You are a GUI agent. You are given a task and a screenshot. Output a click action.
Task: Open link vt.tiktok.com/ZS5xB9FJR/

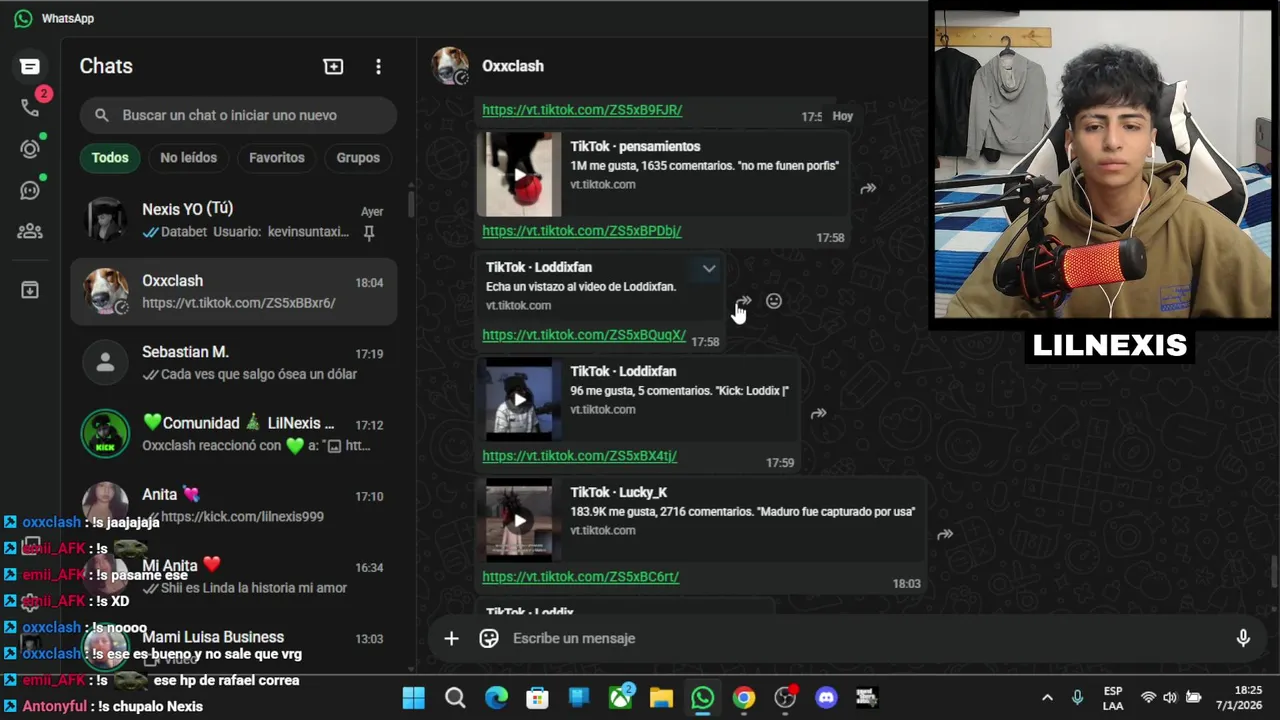582,110
